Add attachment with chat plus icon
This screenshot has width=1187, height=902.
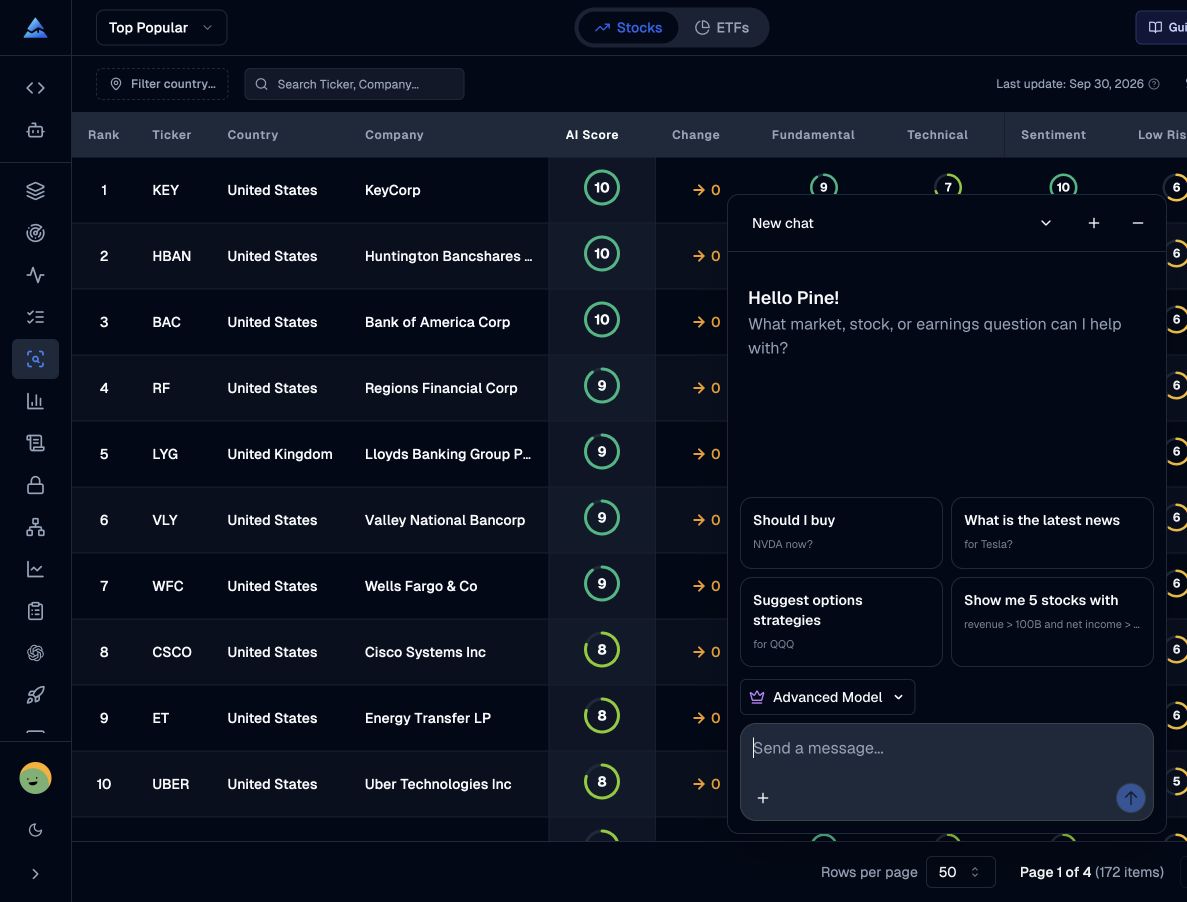click(x=763, y=798)
